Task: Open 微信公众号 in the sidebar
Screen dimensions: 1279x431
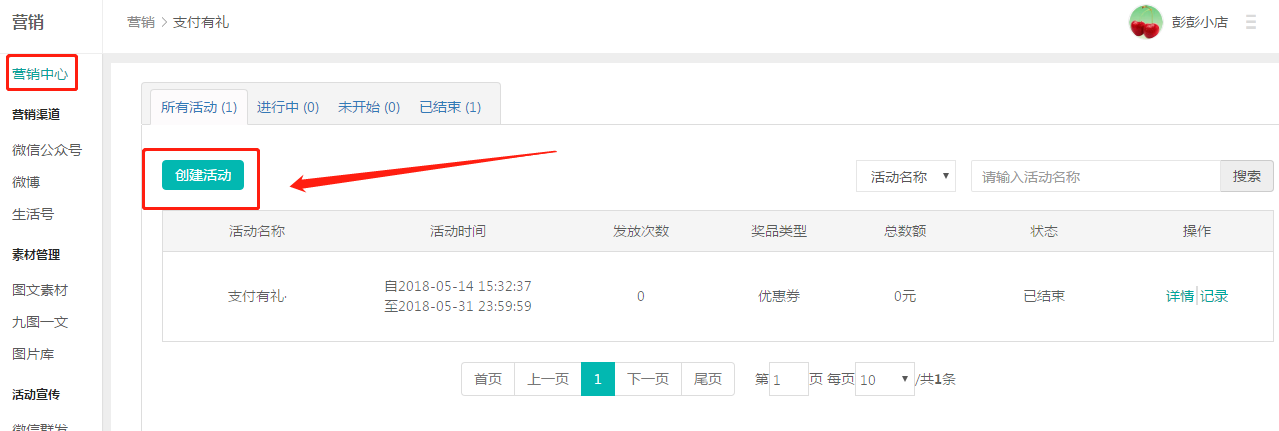Action: pyautogui.click(x=47, y=150)
